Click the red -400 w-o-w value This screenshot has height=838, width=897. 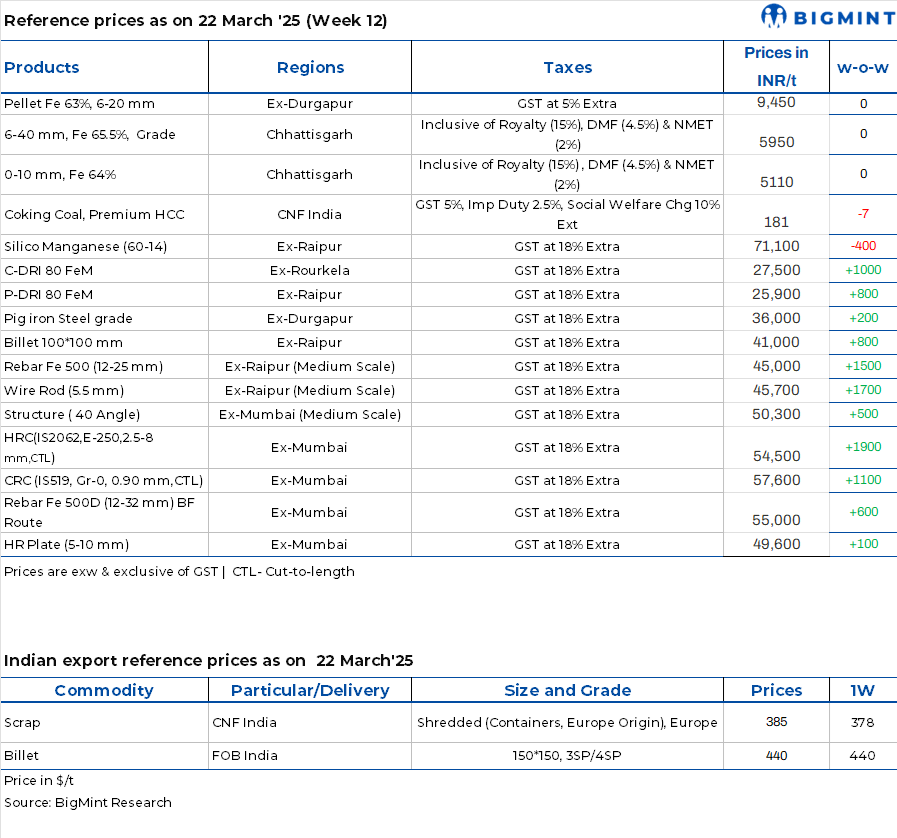(863, 247)
